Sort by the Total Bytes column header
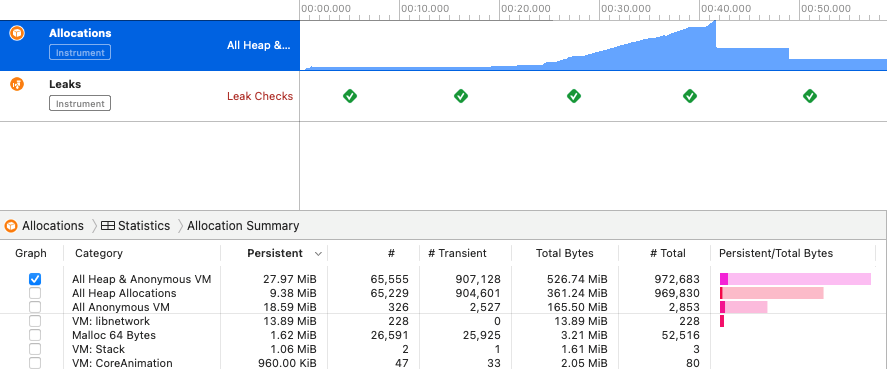Screen dimensions: 887x369 point(565,253)
